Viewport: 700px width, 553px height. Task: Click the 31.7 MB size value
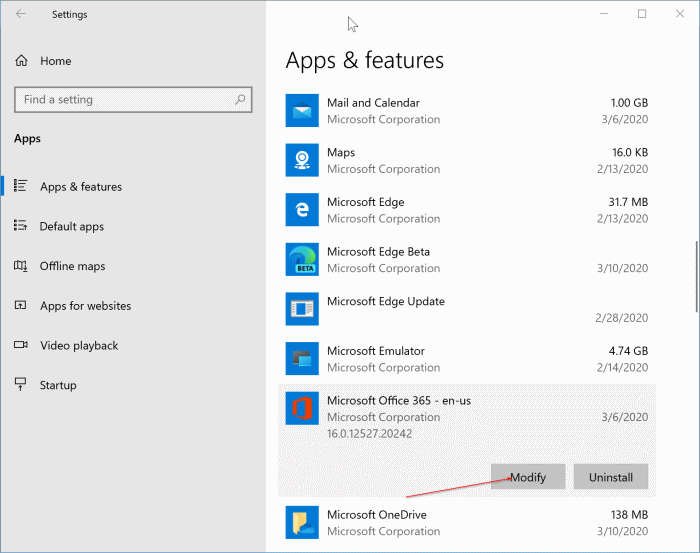point(628,202)
